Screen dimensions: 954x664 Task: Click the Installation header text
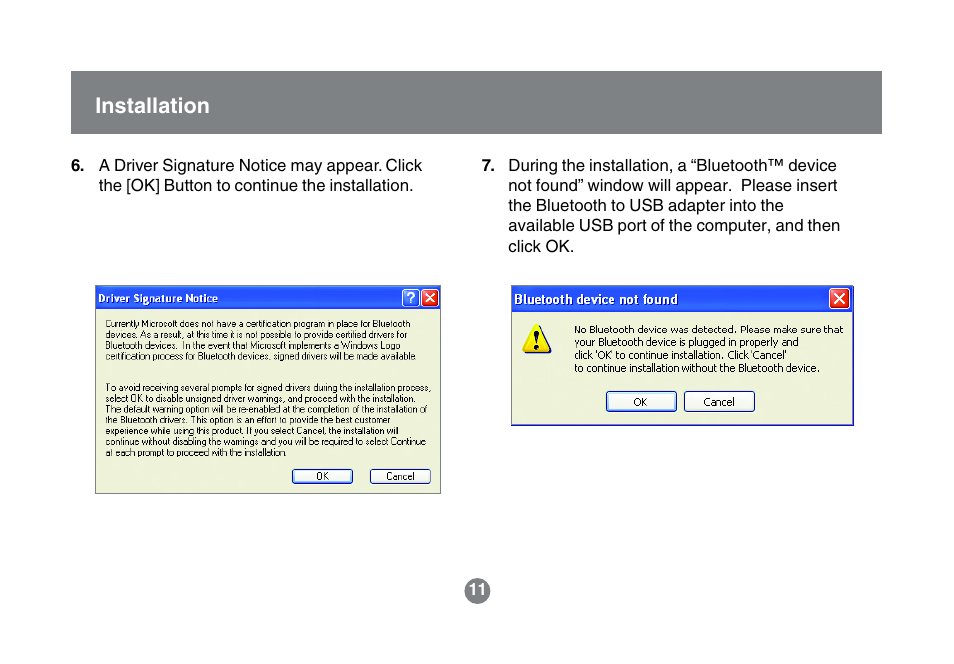152,106
